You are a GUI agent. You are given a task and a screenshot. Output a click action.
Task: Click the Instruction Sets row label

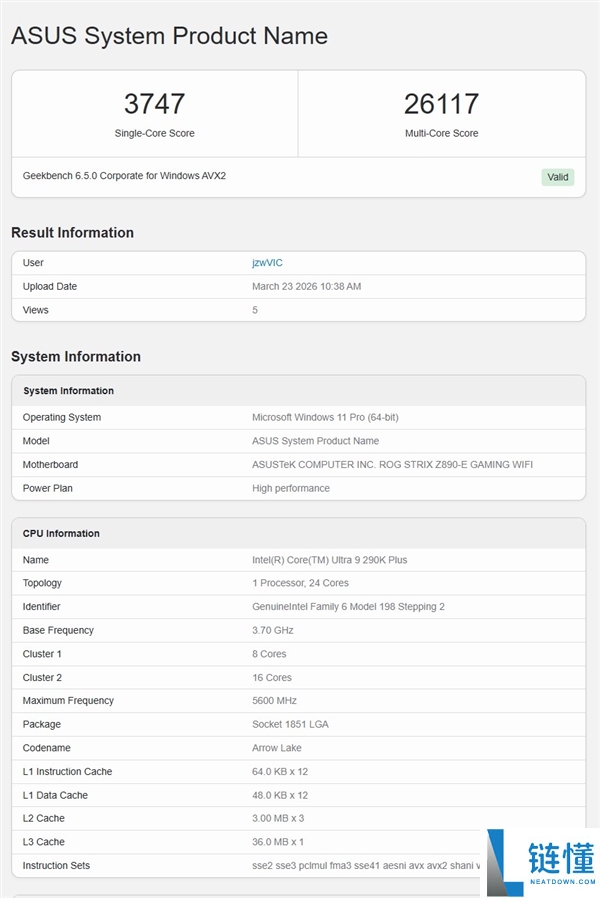coord(56,865)
